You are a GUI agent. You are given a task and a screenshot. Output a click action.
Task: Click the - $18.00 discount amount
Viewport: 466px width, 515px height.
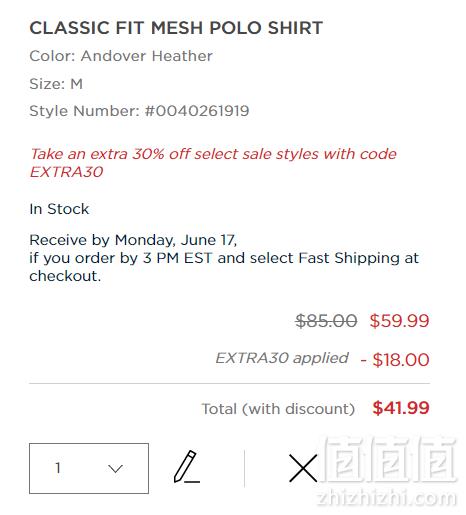coord(395,360)
